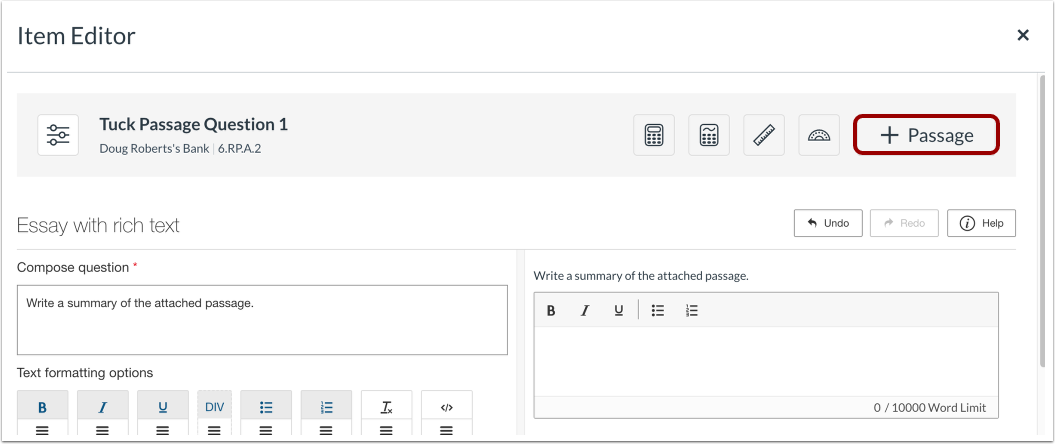Viewport: 1055px width, 444px height.
Task: Click Bold in the preview answer toolbar
Action: coord(551,310)
